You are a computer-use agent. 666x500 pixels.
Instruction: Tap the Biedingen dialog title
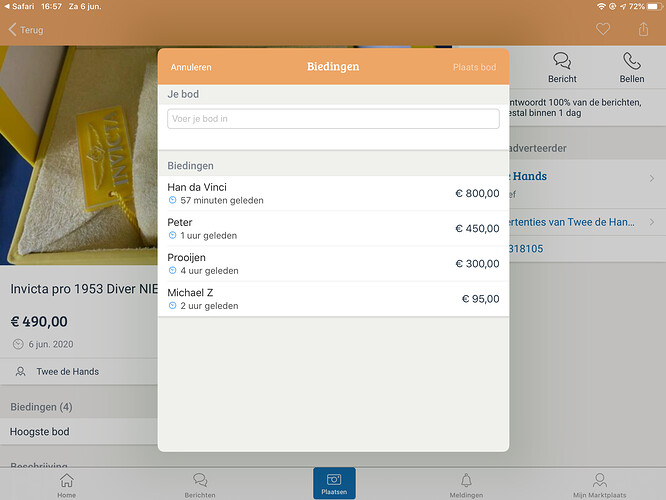coord(333,67)
